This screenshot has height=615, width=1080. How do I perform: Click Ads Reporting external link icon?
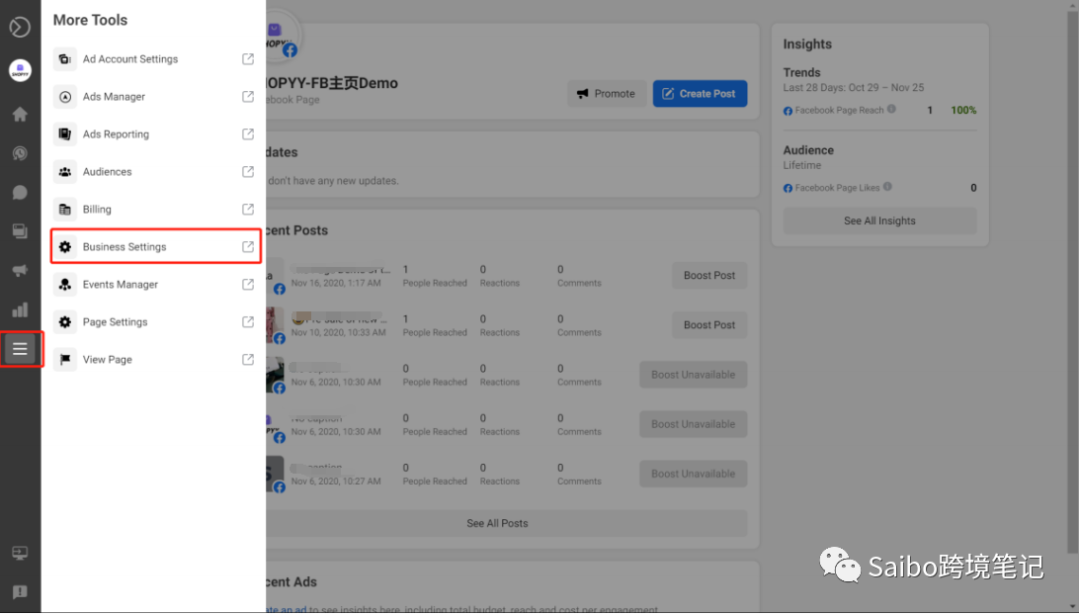[x=248, y=134]
